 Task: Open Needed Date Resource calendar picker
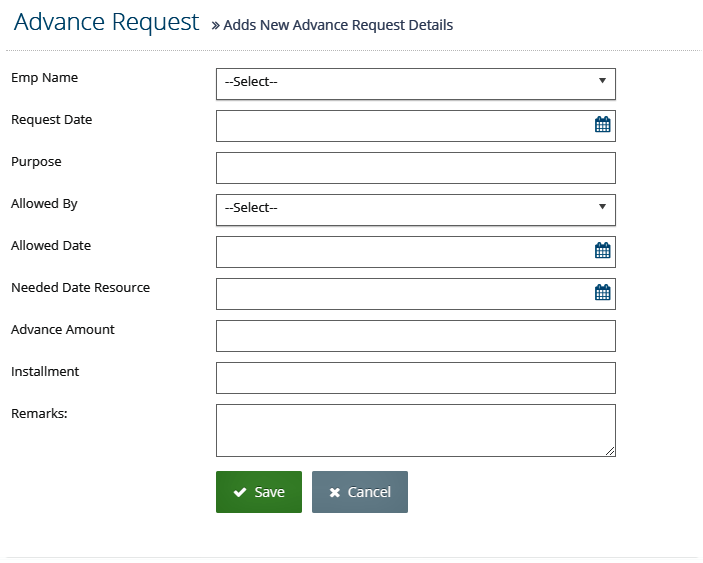tap(602, 293)
